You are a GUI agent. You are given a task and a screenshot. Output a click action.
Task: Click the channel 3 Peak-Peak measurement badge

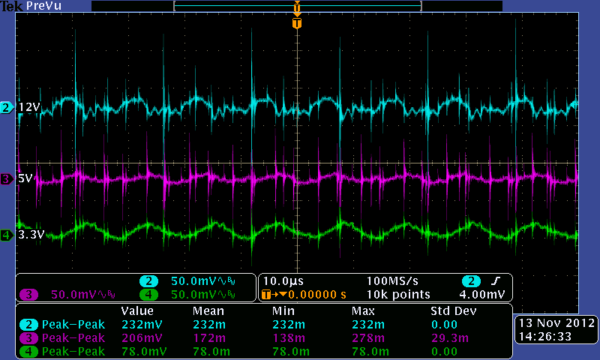29,338
